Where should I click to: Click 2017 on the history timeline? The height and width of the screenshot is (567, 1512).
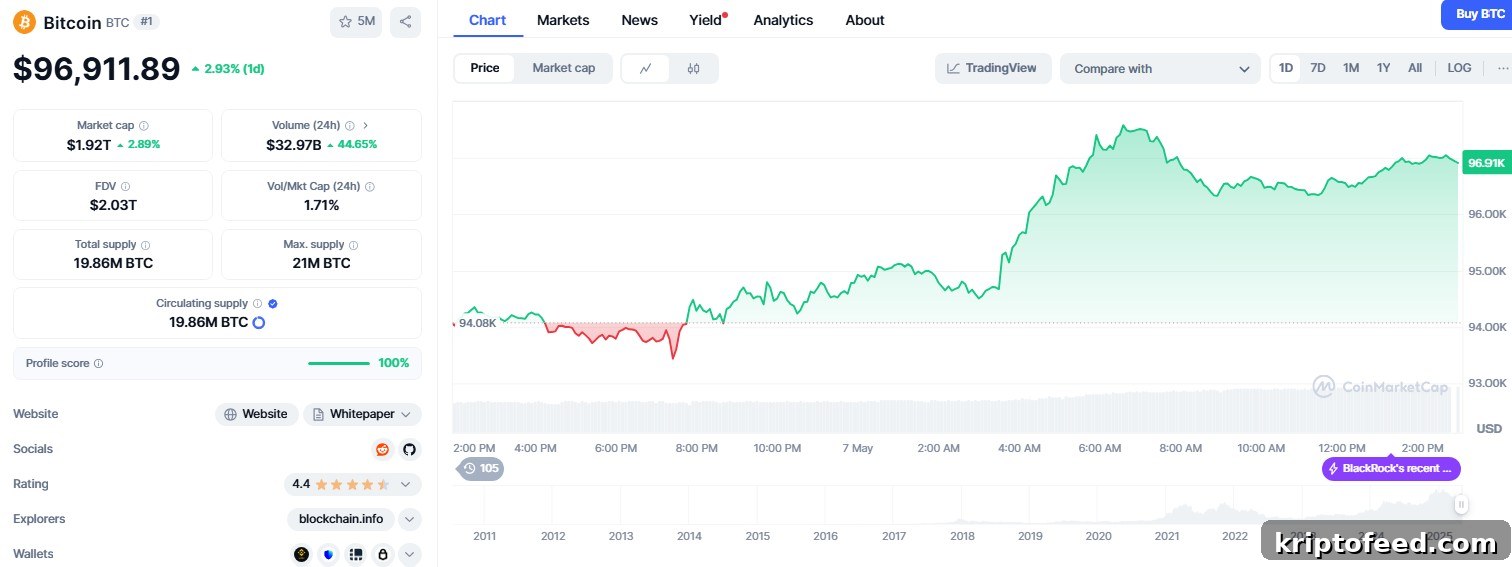(894, 536)
